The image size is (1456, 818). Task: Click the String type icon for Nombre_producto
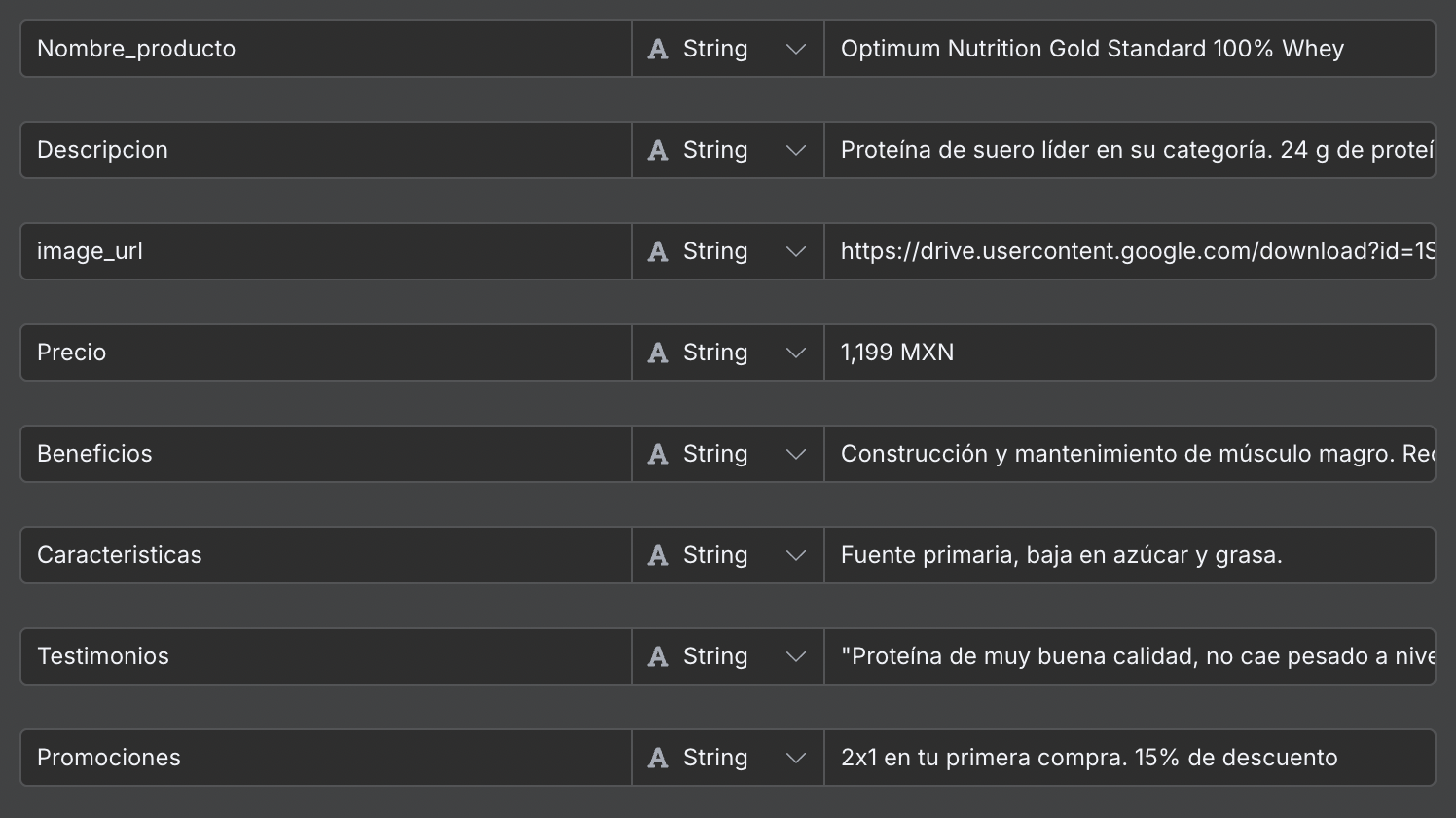(x=658, y=50)
